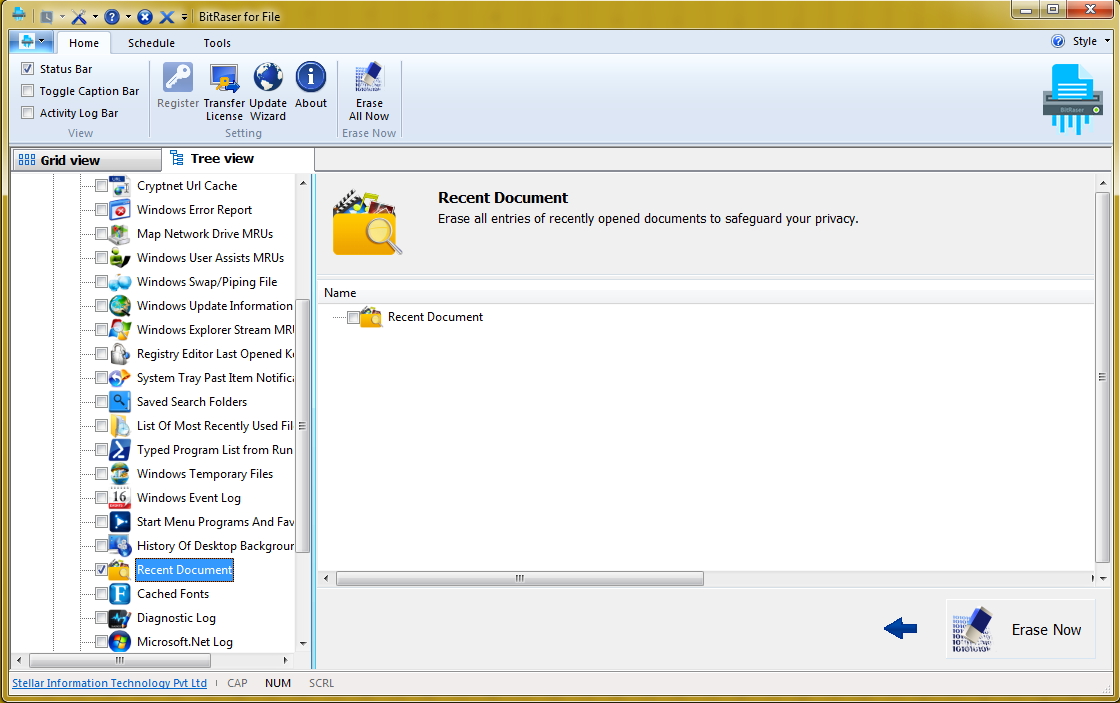Viewport: 1120px width, 703px height.
Task: Uncheck Recent Document in the tree
Action: pos(101,570)
